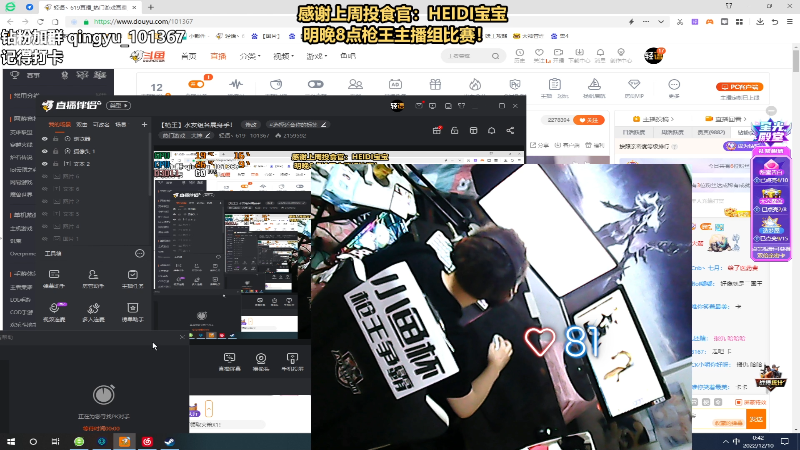
Task: Click the flame icon in room toolbar
Action: [x=475, y=84]
